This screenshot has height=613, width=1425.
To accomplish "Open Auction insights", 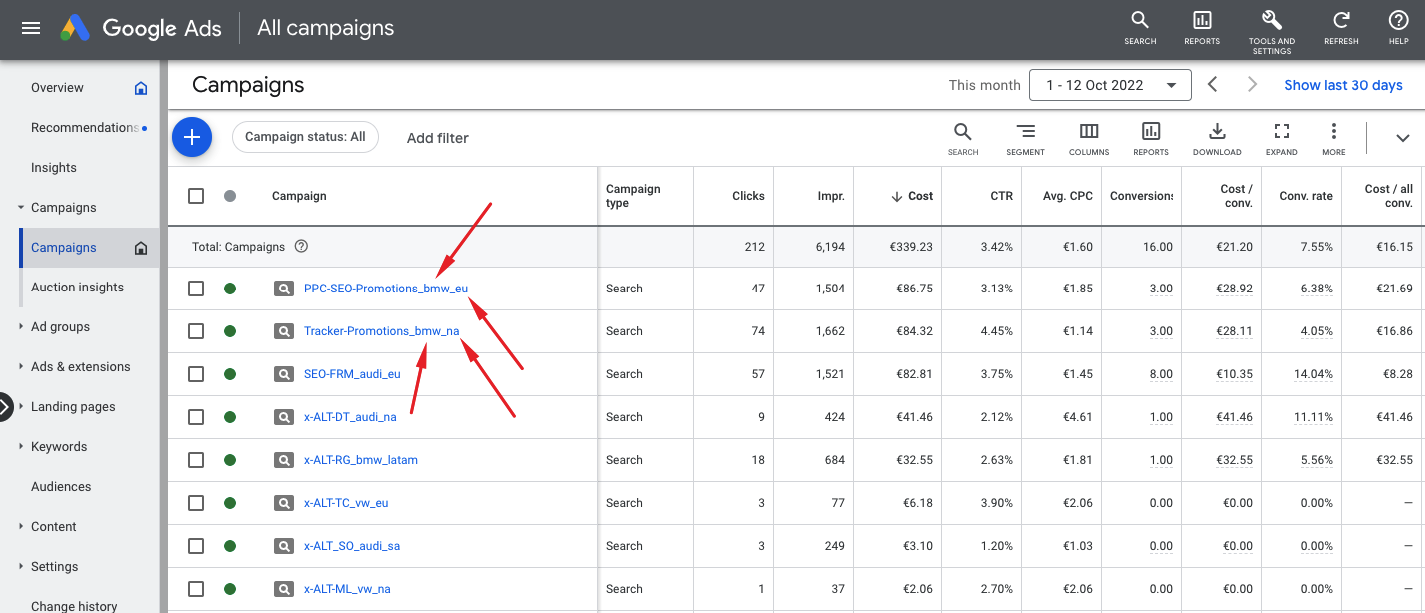I will pyautogui.click(x=77, y=287).
